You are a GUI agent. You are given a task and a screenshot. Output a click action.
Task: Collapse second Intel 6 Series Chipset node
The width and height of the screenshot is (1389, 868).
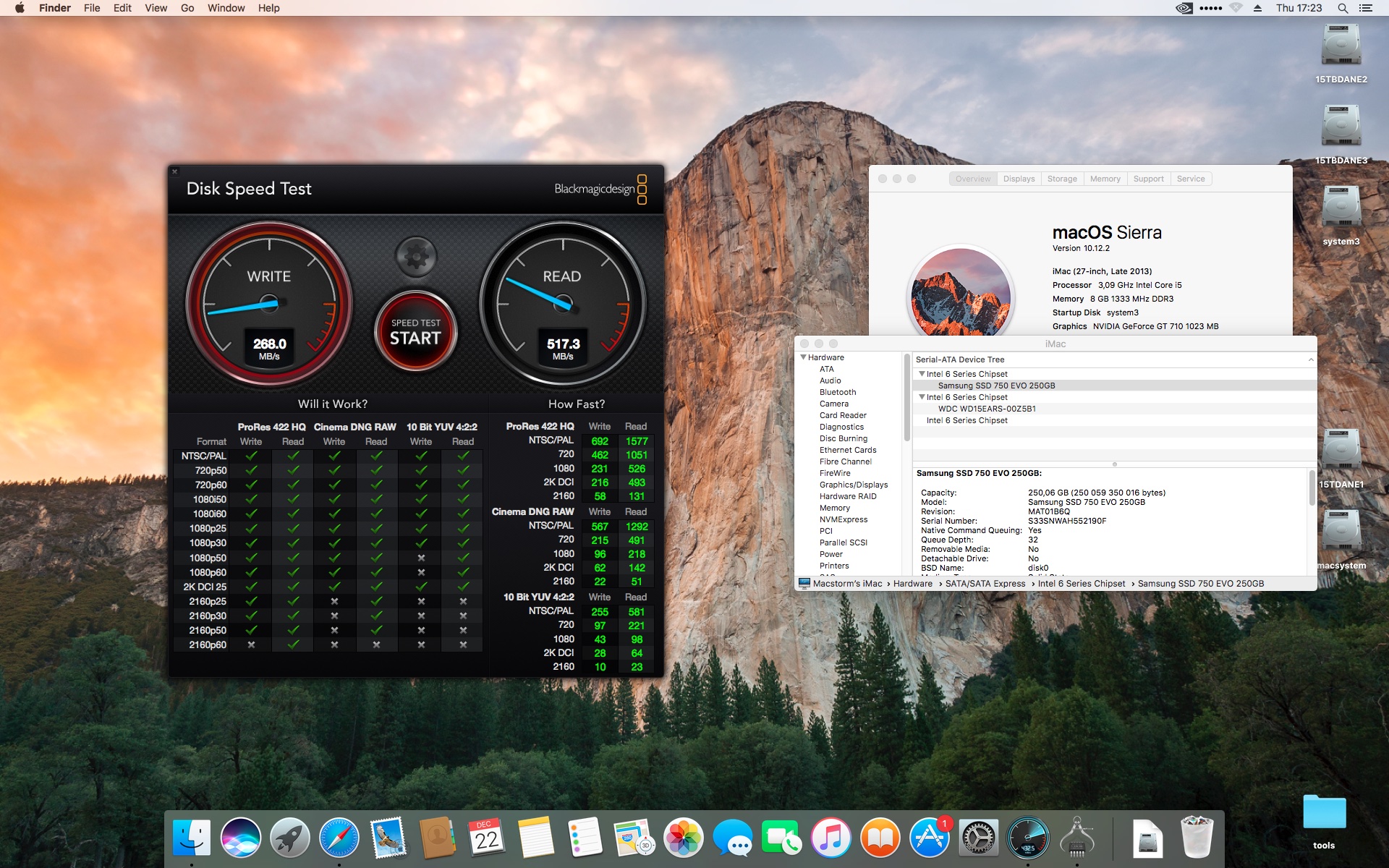point(922,397)
